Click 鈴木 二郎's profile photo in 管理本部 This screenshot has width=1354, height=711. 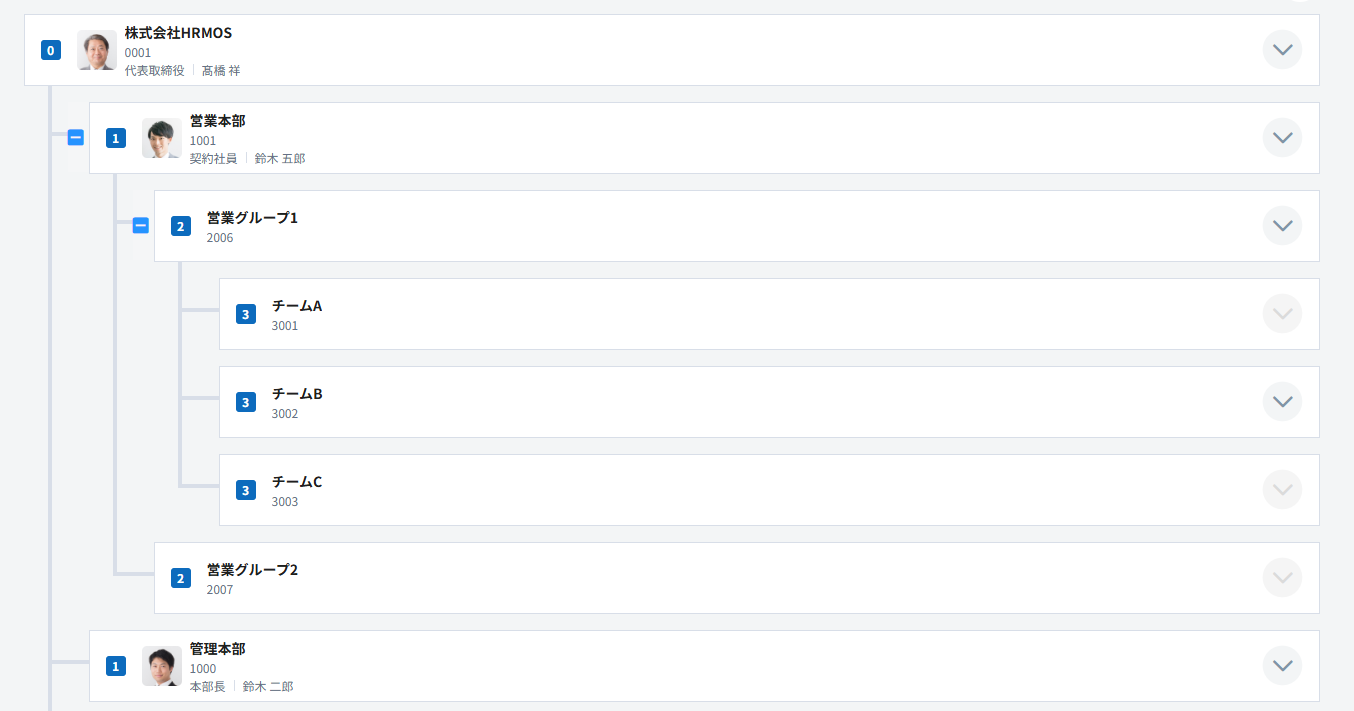[162, 666]
